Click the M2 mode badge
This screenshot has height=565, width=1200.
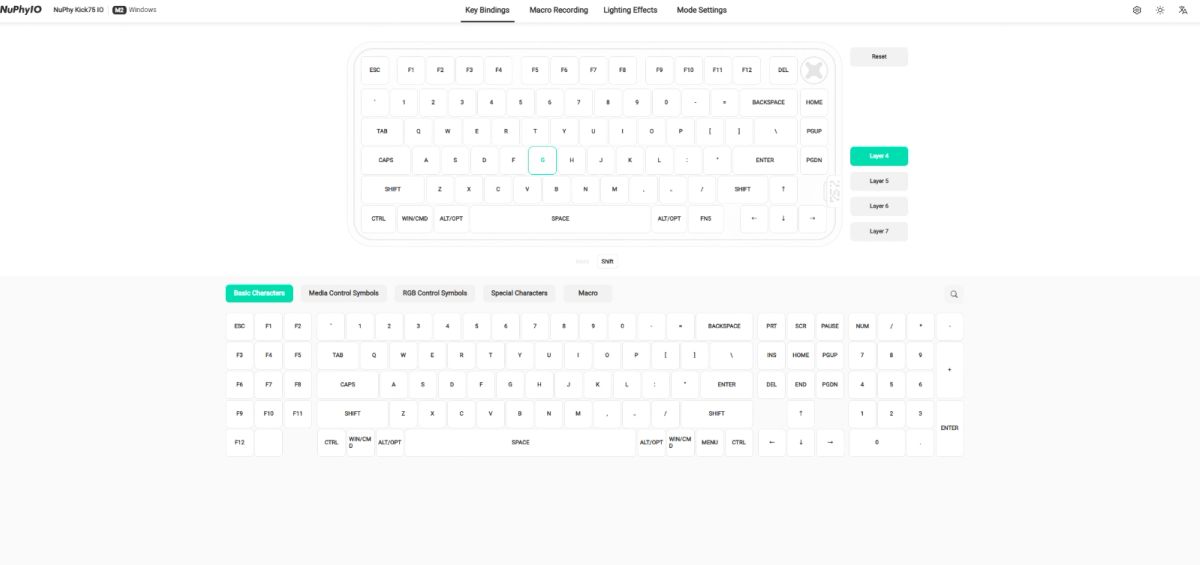pyautogui.click(x=119, y=10)
